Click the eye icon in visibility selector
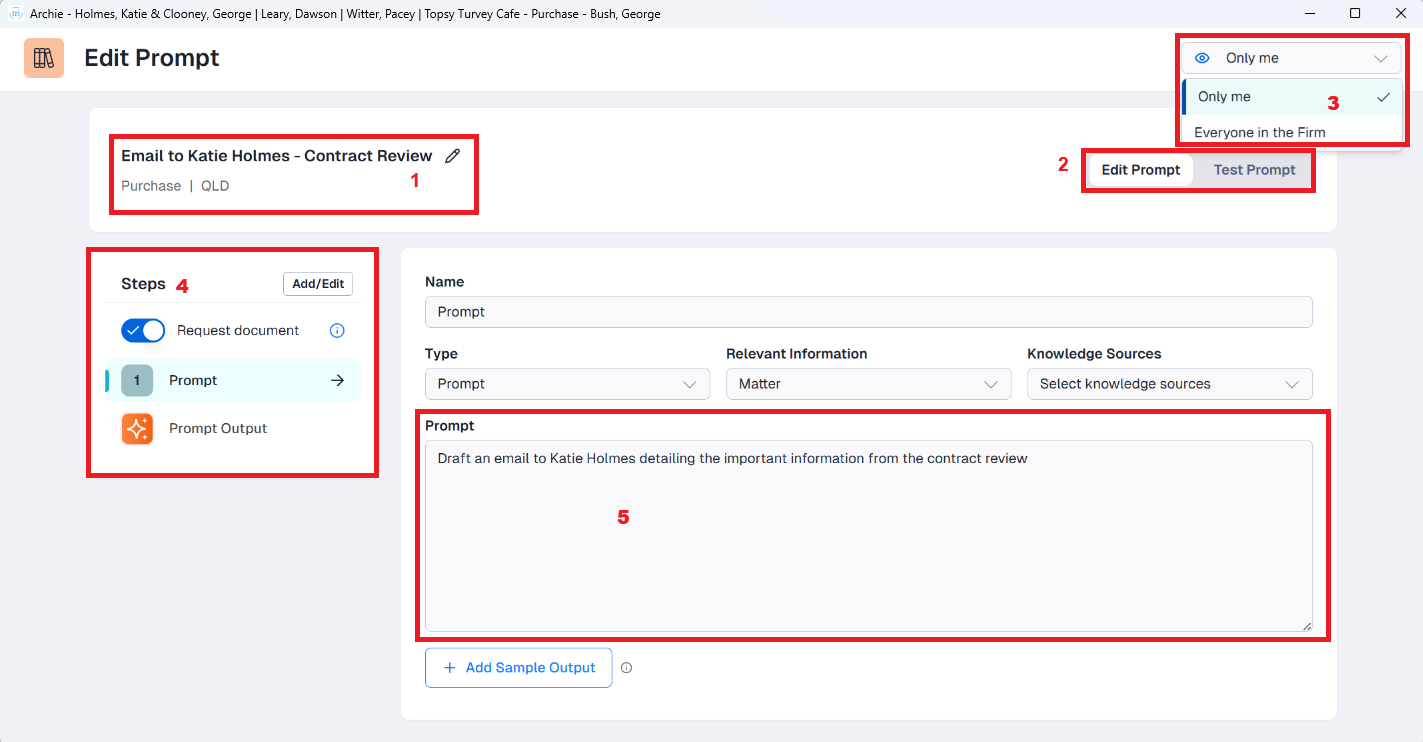The width and height of the screenshot is (1423, 742). pyautogui.click(x=1203, y=58)
